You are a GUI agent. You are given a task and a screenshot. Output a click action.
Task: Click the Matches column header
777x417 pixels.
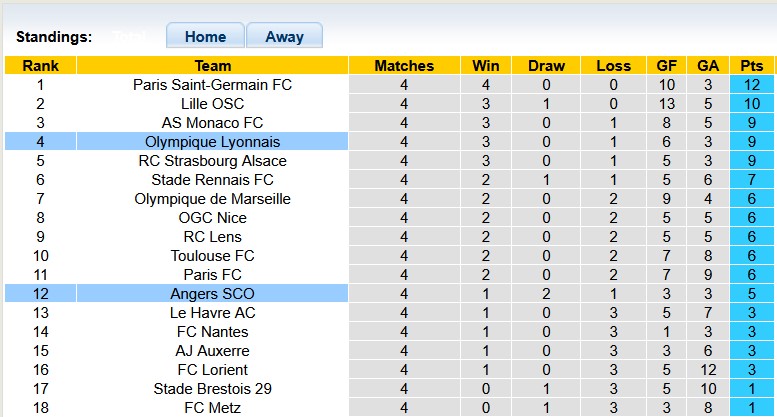(x=404, y=66)
